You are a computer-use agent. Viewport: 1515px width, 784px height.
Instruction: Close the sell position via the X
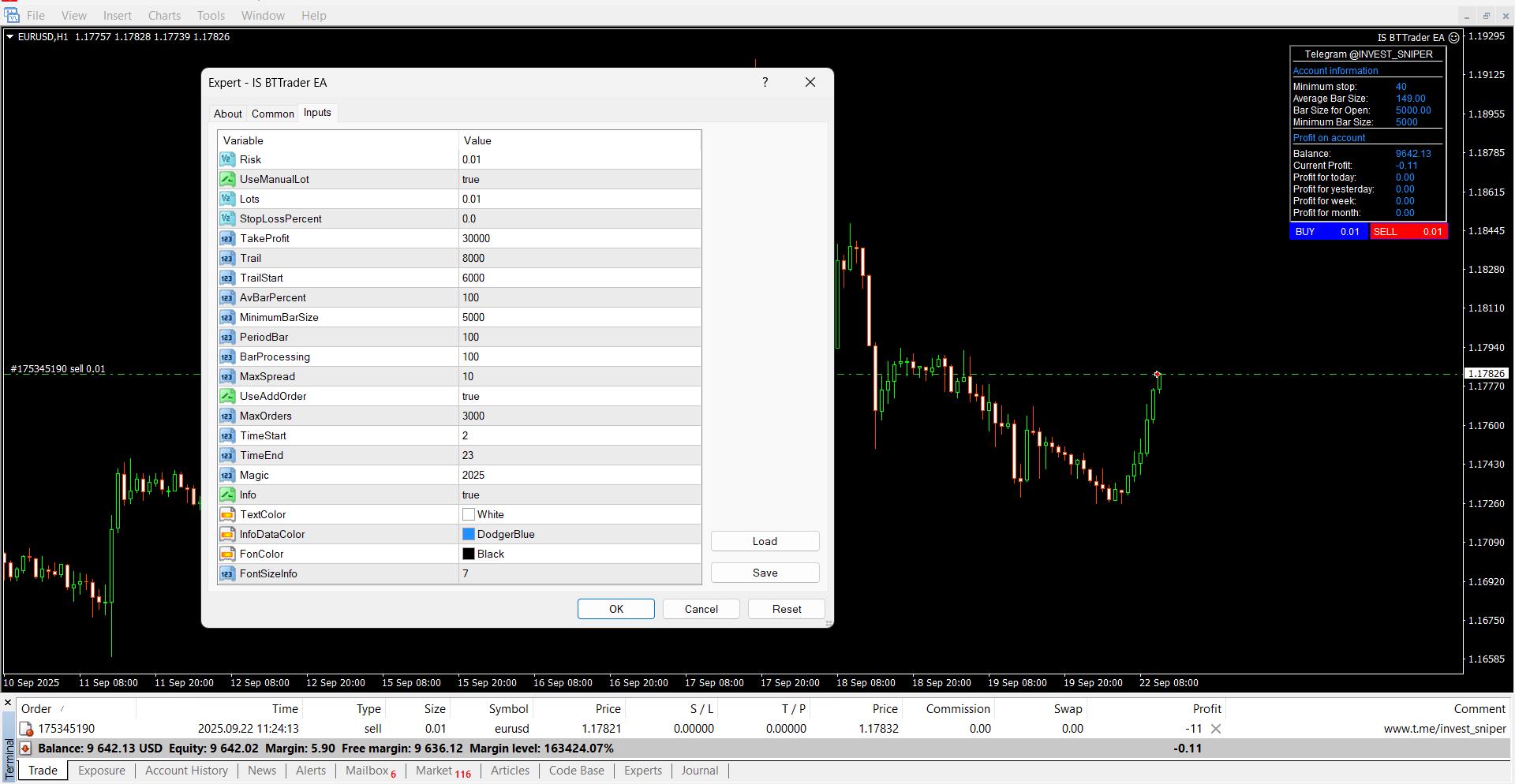(1217, 728)
